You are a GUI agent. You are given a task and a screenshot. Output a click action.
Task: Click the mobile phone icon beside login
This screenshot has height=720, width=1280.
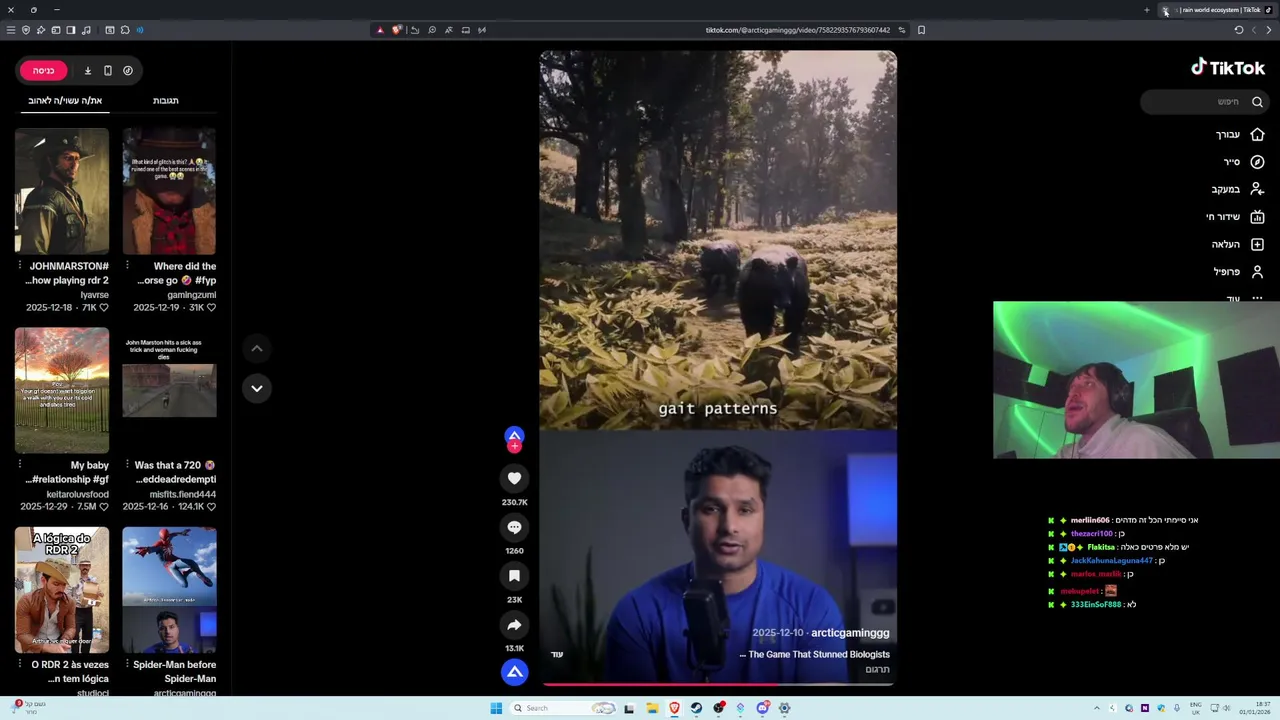pyautogui.click(x=108, y=70)
